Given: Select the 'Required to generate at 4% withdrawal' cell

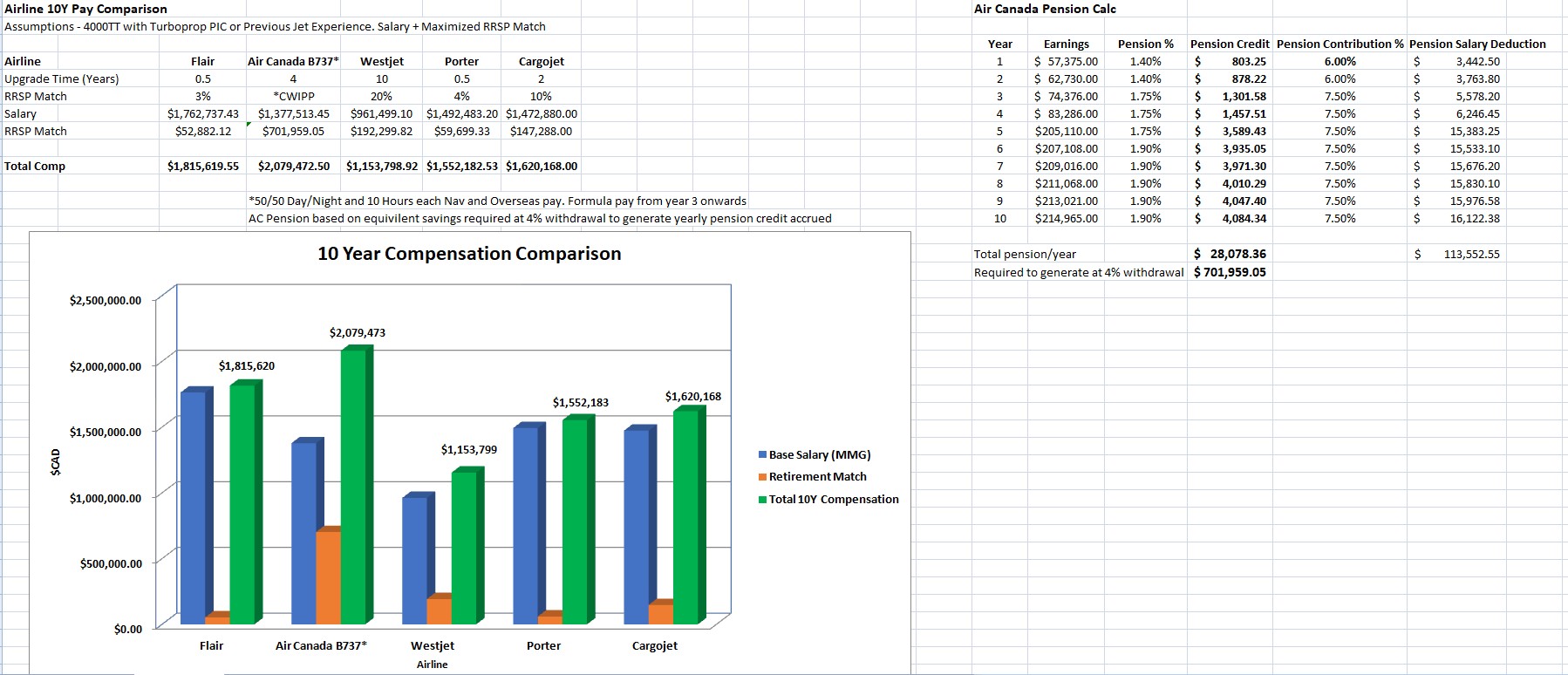Looking at the screenshot, I should (x=1079, y=272).
